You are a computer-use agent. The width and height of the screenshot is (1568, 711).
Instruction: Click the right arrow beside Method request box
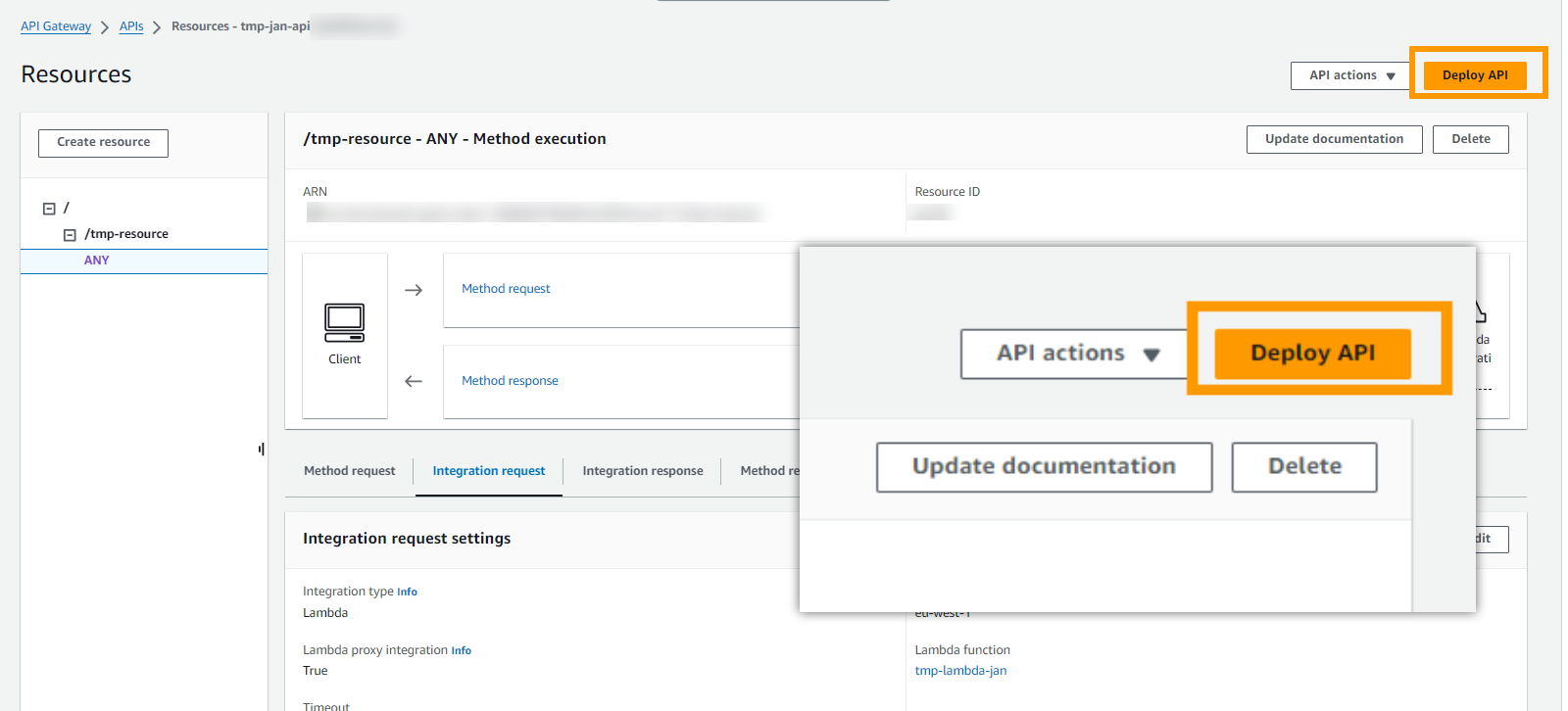point(414,290)
